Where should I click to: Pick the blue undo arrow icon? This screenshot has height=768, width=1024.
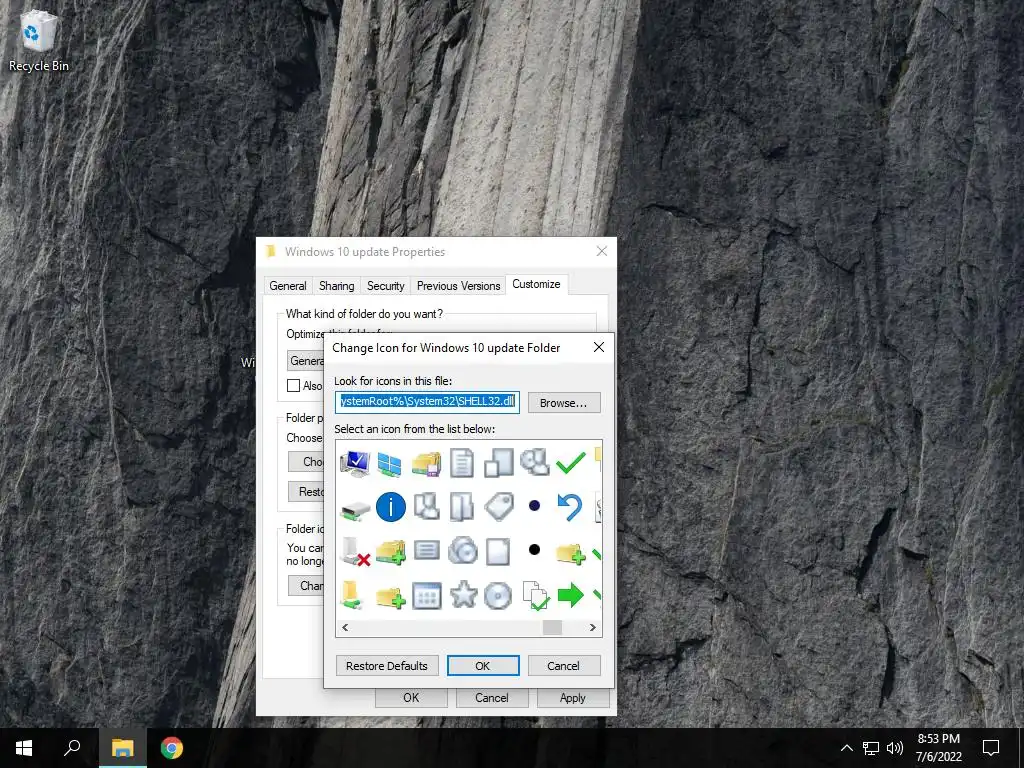569,507
